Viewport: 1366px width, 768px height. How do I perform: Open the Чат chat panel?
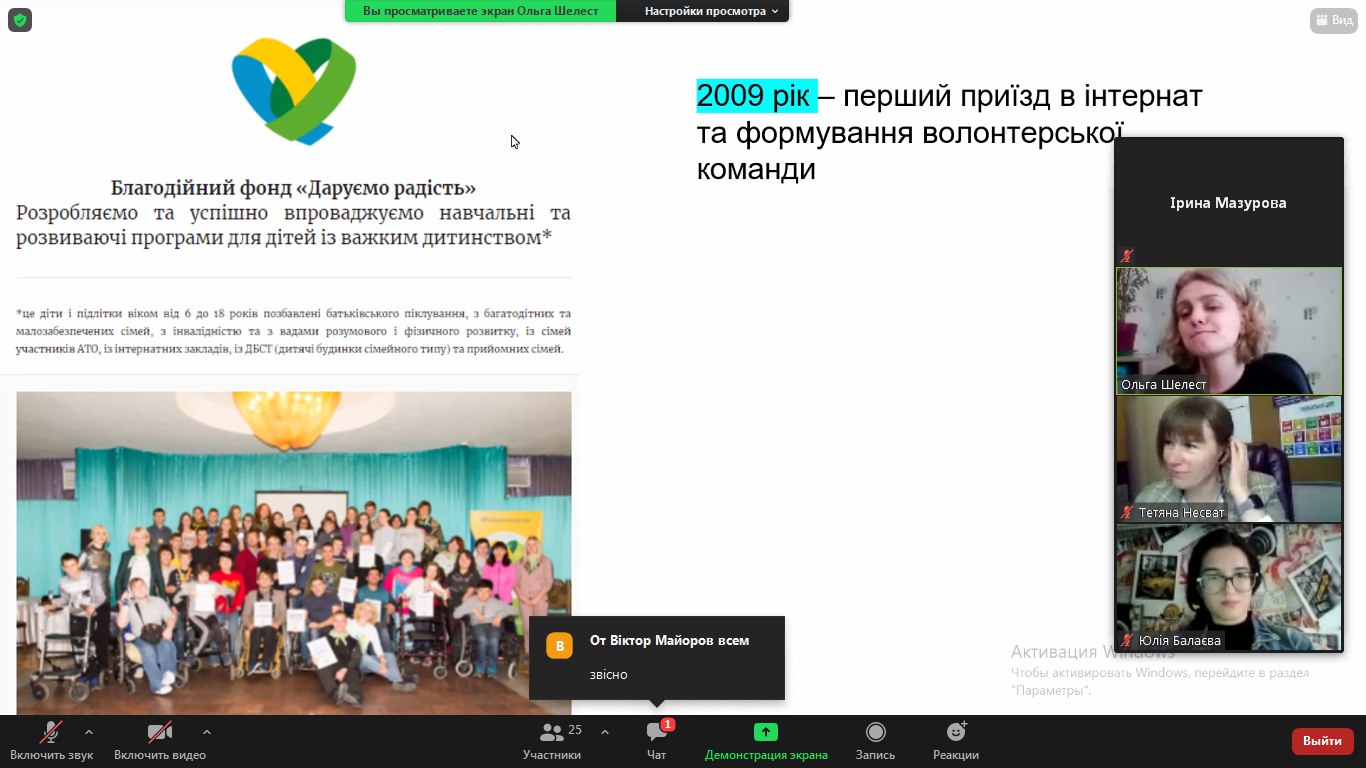point(657,741)
